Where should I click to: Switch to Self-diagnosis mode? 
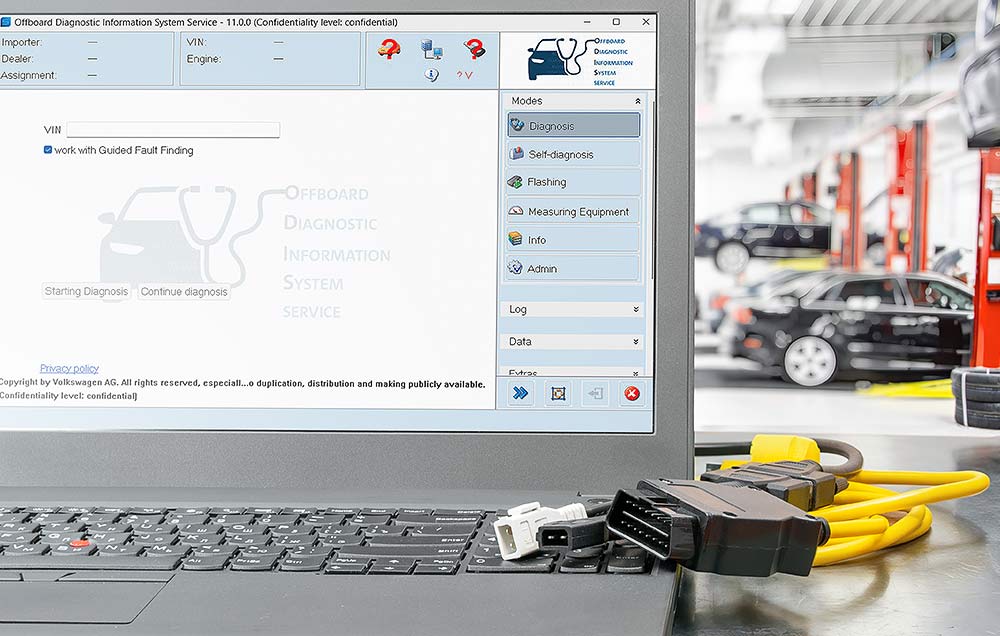pos(573,154)
